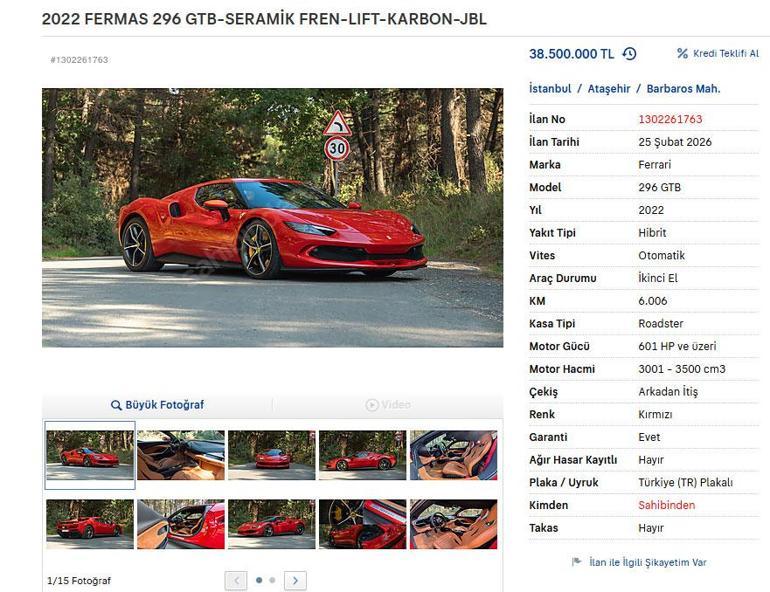Click the Sahibinden seller link
This screenshot has width=770, height=592.
tap(666, 505)
